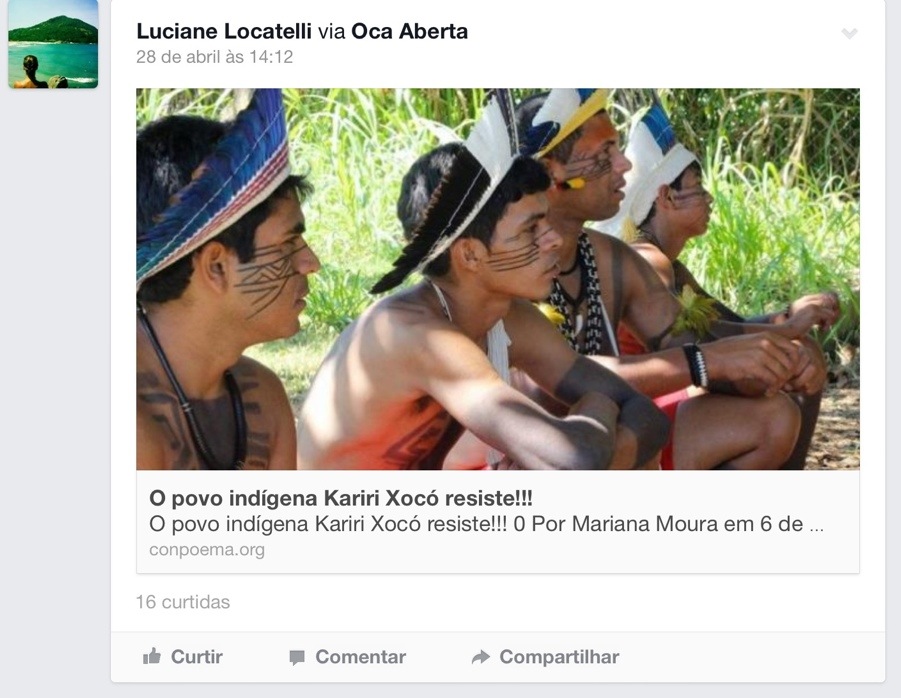View the 16 curtidas likes list
The image size is (901, 698).
[x=183, y=602]
